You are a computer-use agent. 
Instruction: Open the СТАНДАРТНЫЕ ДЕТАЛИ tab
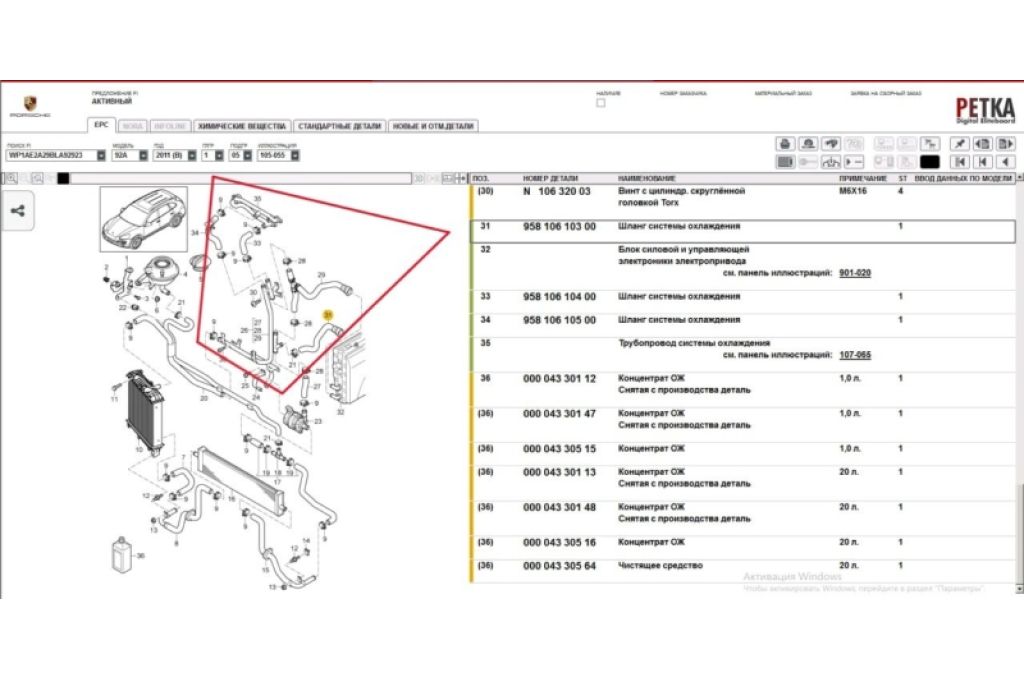click(x=340, y=126)
